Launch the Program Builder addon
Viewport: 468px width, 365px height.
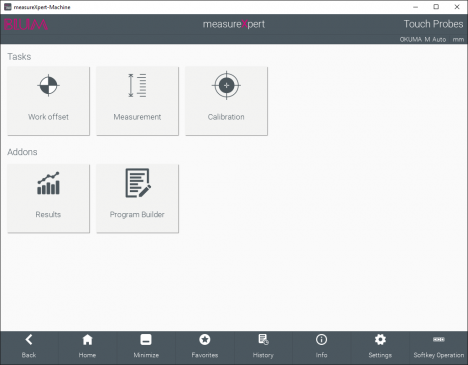coord(137,199)
